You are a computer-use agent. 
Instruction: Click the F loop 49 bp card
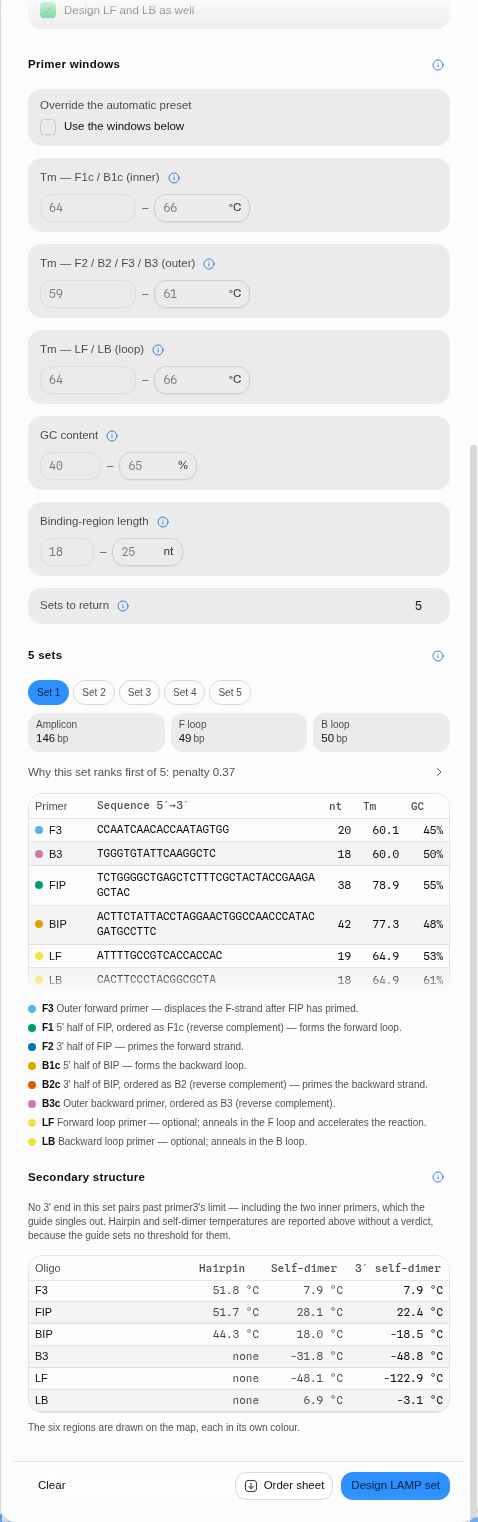239,732
